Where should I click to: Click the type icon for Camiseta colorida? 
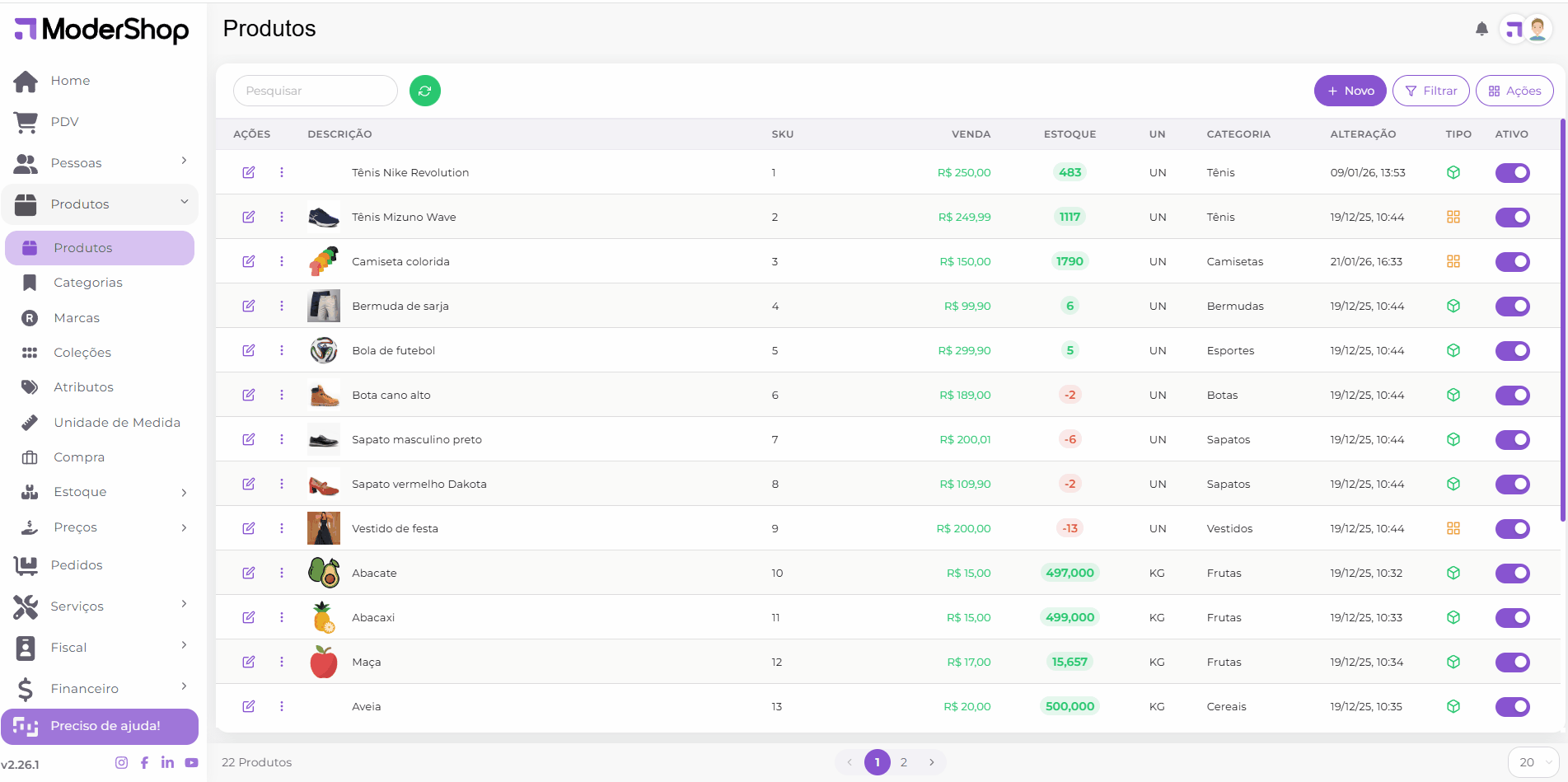click(x=1453, y=261)
